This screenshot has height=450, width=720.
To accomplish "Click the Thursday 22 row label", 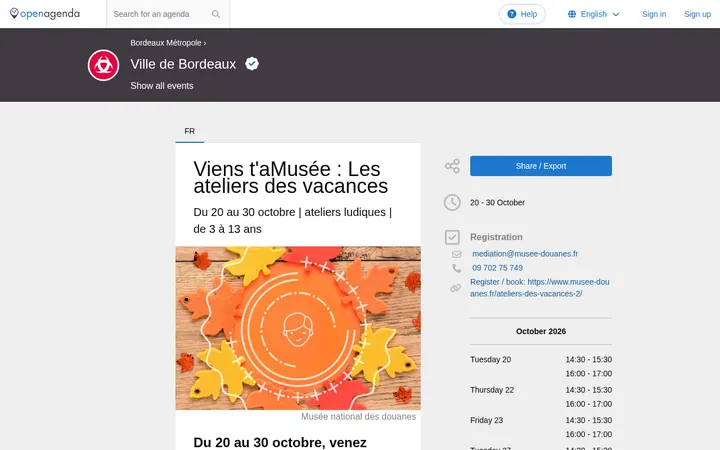I will 492,390.
